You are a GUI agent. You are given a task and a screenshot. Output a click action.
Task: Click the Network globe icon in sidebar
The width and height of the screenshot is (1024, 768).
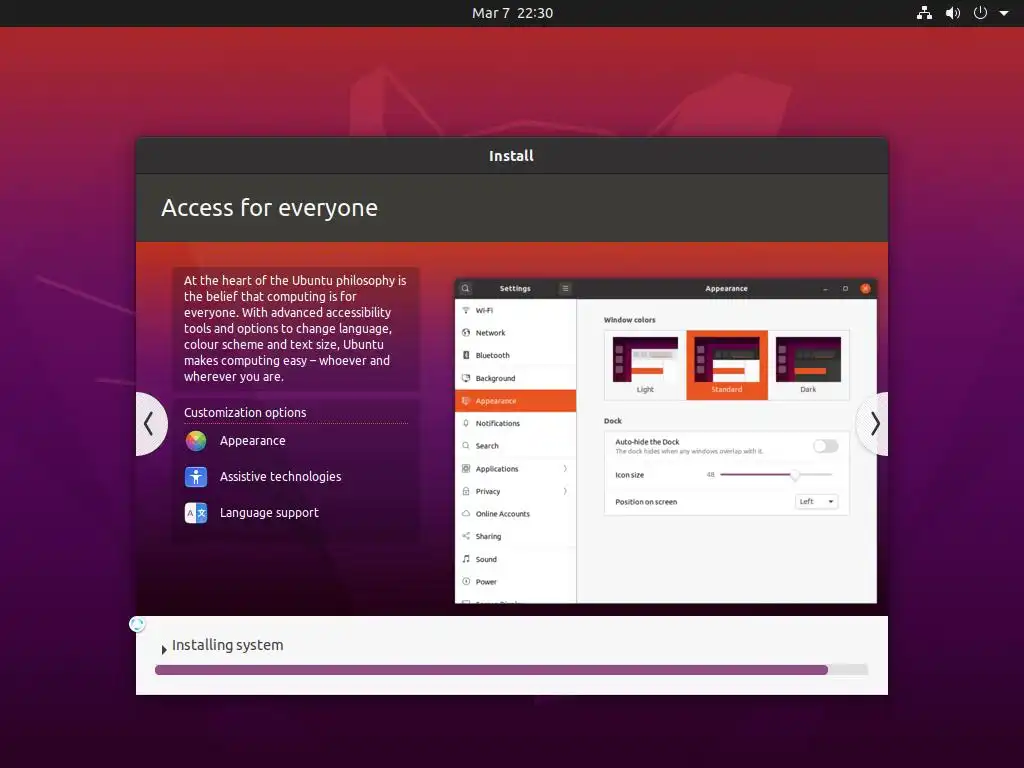click(x=466, y=332)
